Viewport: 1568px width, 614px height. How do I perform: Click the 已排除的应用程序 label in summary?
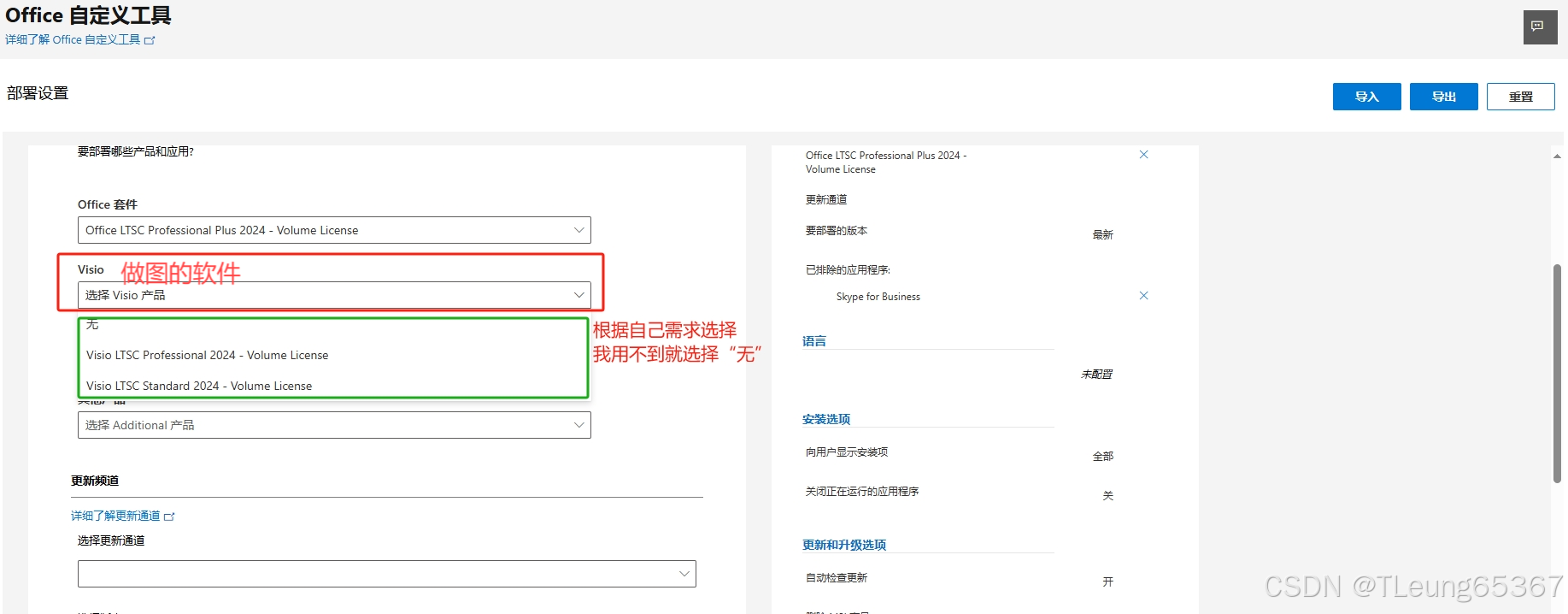pos(848,270)
